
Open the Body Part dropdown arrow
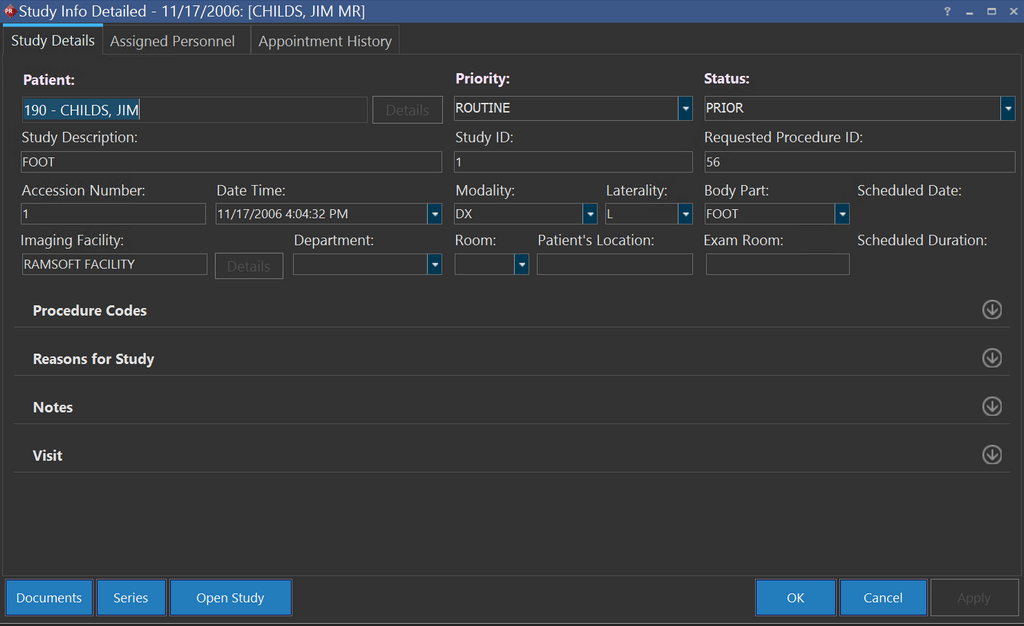coord(842,214)
